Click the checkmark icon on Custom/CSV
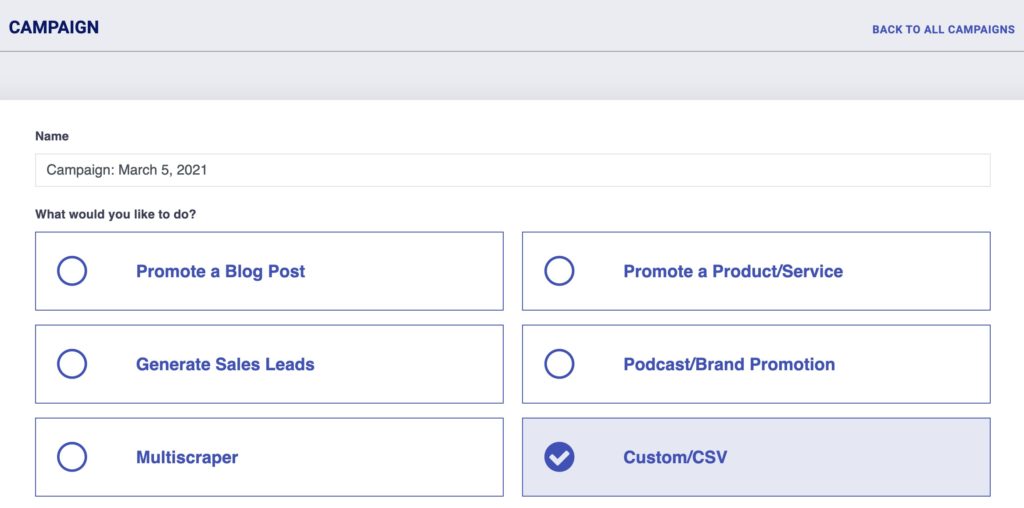The width and height of the screenshot is (1024, 508). tap(559, 457)
